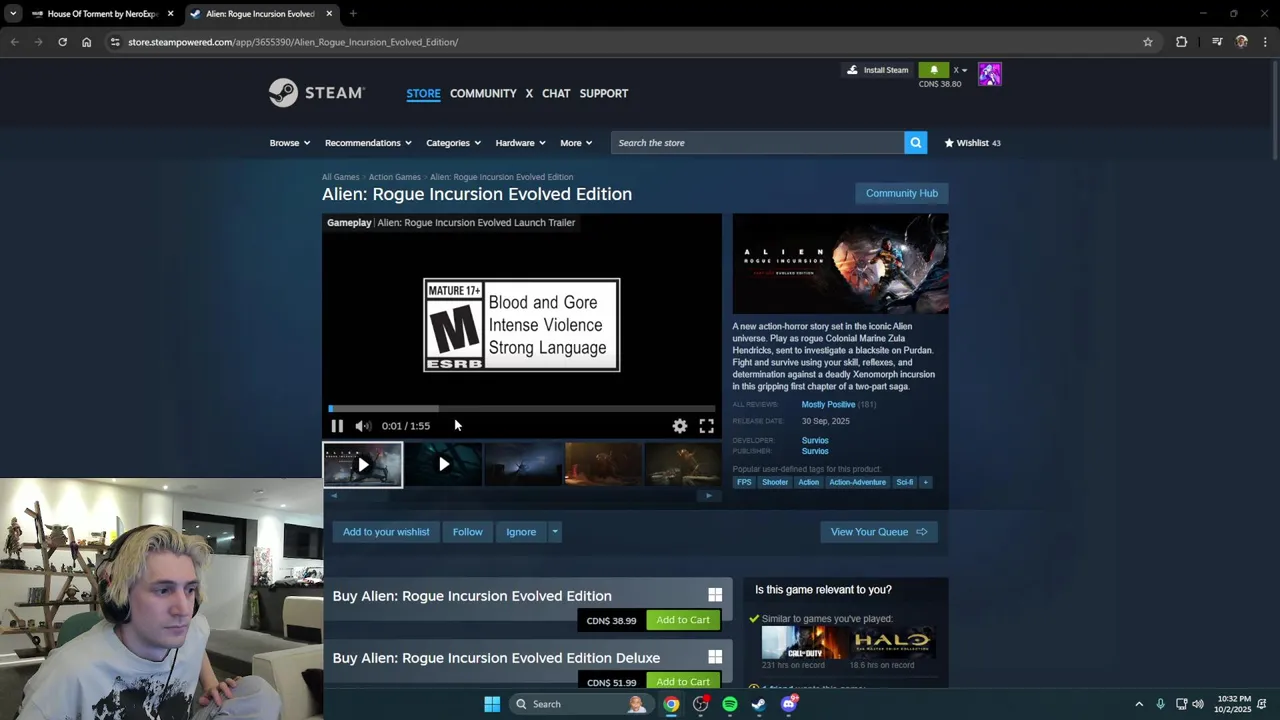Click View Your Queue
This screenshot has height=720, width=1280.
[879, 532]
